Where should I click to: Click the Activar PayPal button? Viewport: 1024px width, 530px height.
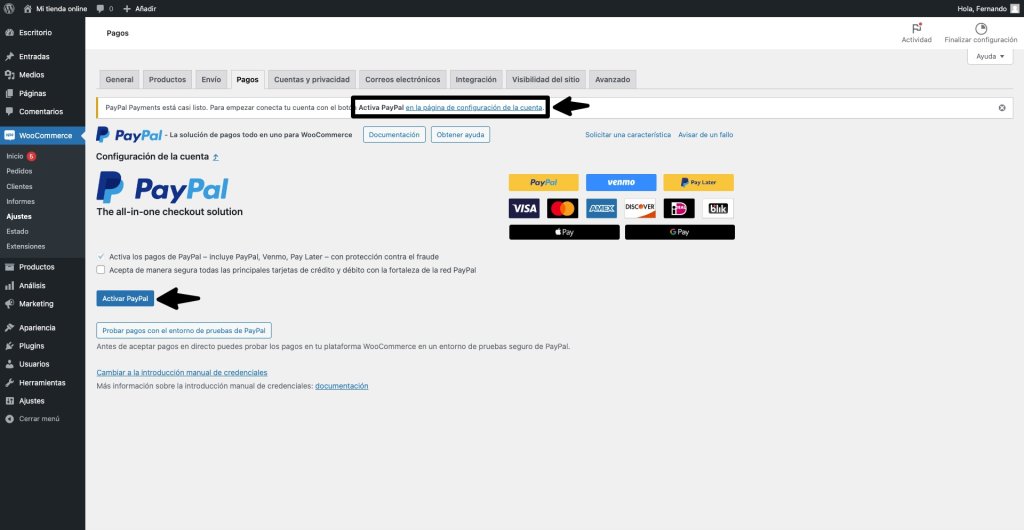[125, 298]
